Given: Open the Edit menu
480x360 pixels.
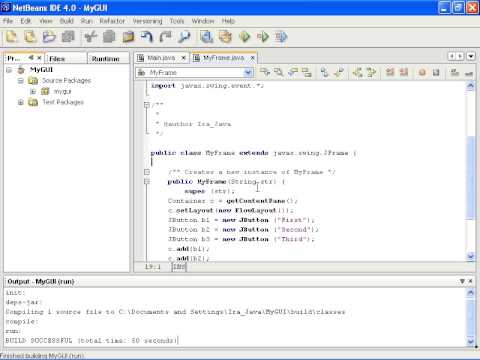Looking at the screenshot, I should [x=26, y=21].
